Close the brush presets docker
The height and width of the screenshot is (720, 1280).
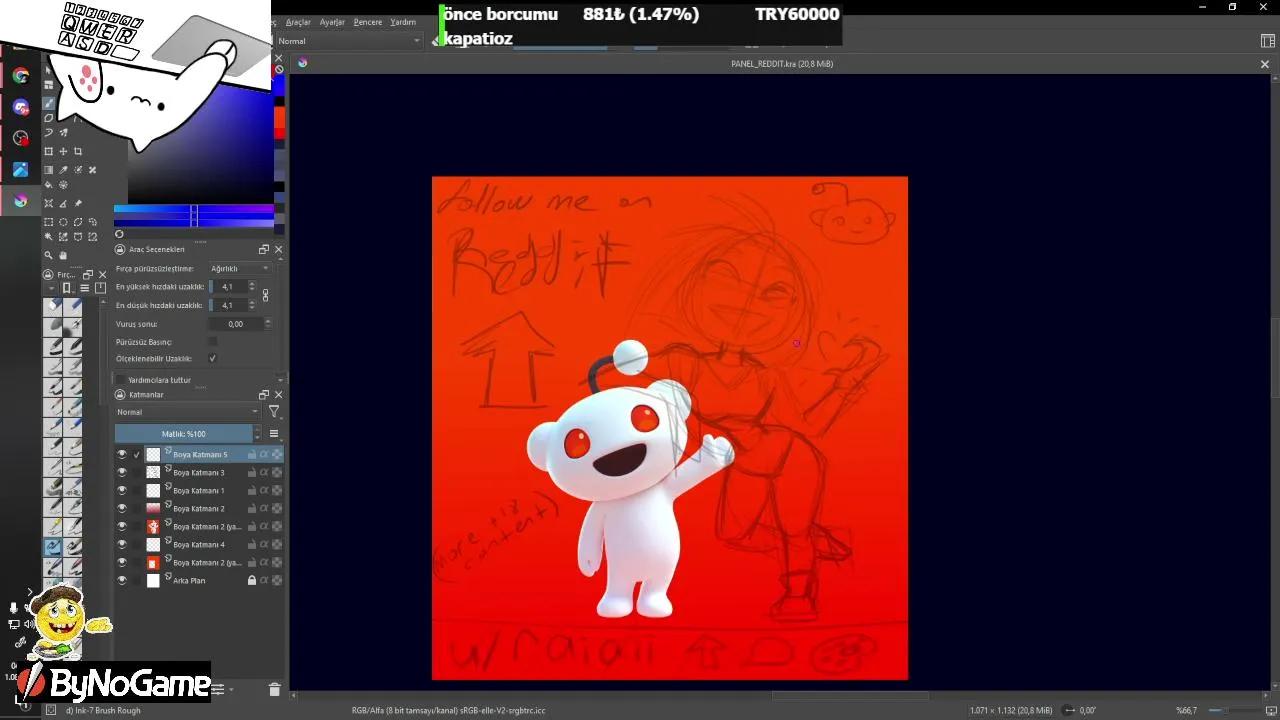(x=102, y=275)
